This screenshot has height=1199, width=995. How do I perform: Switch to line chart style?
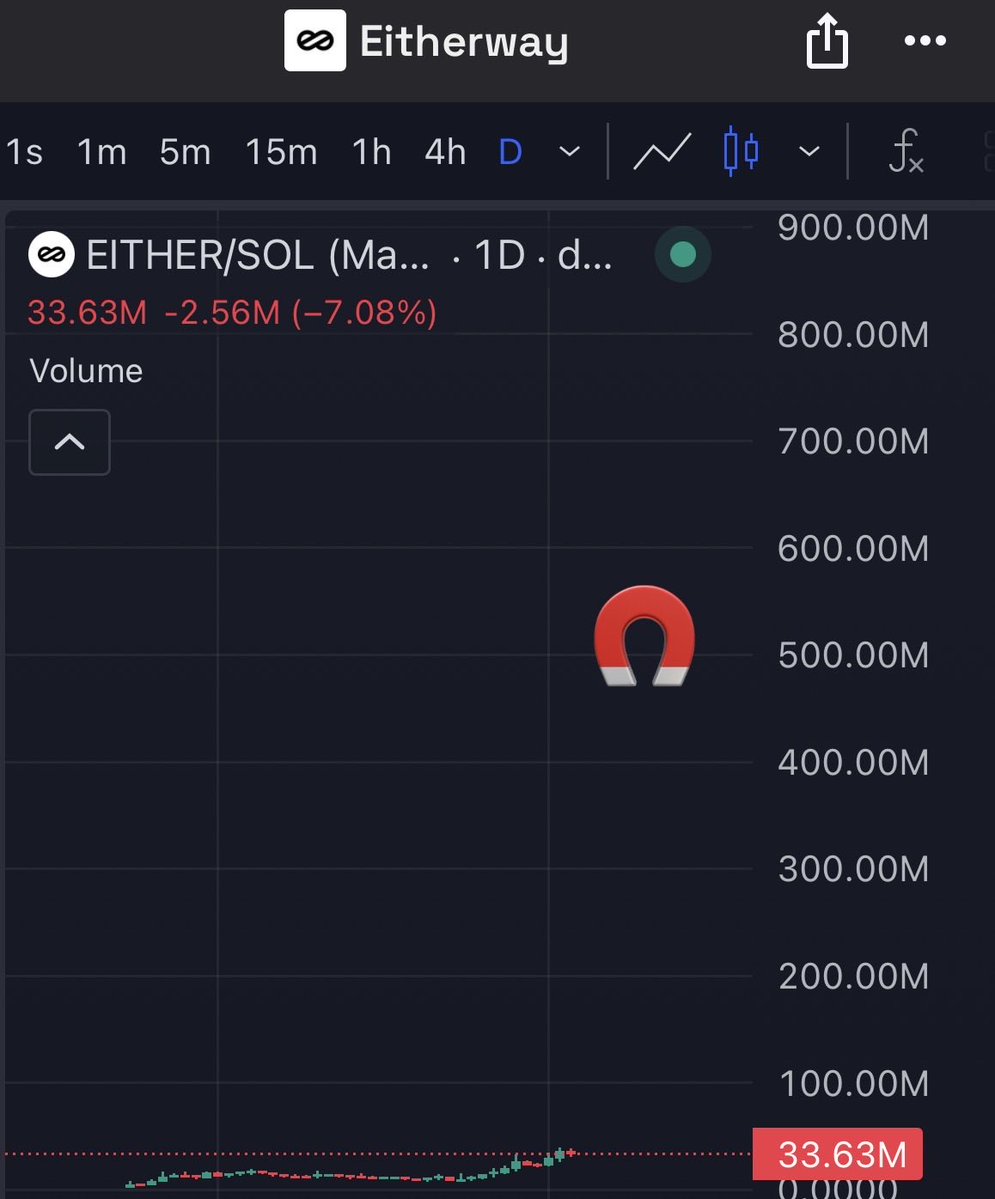662,151
